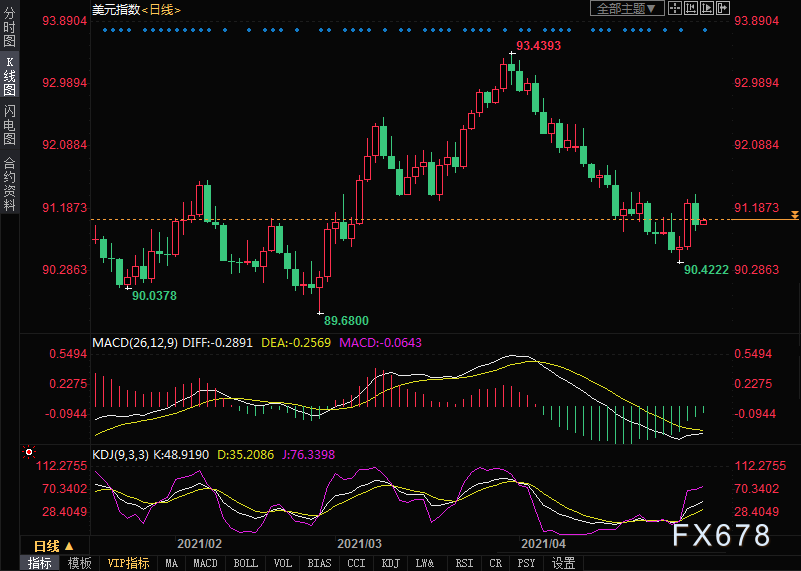Click the K:48.9190 value

click(x=181, y=455)
